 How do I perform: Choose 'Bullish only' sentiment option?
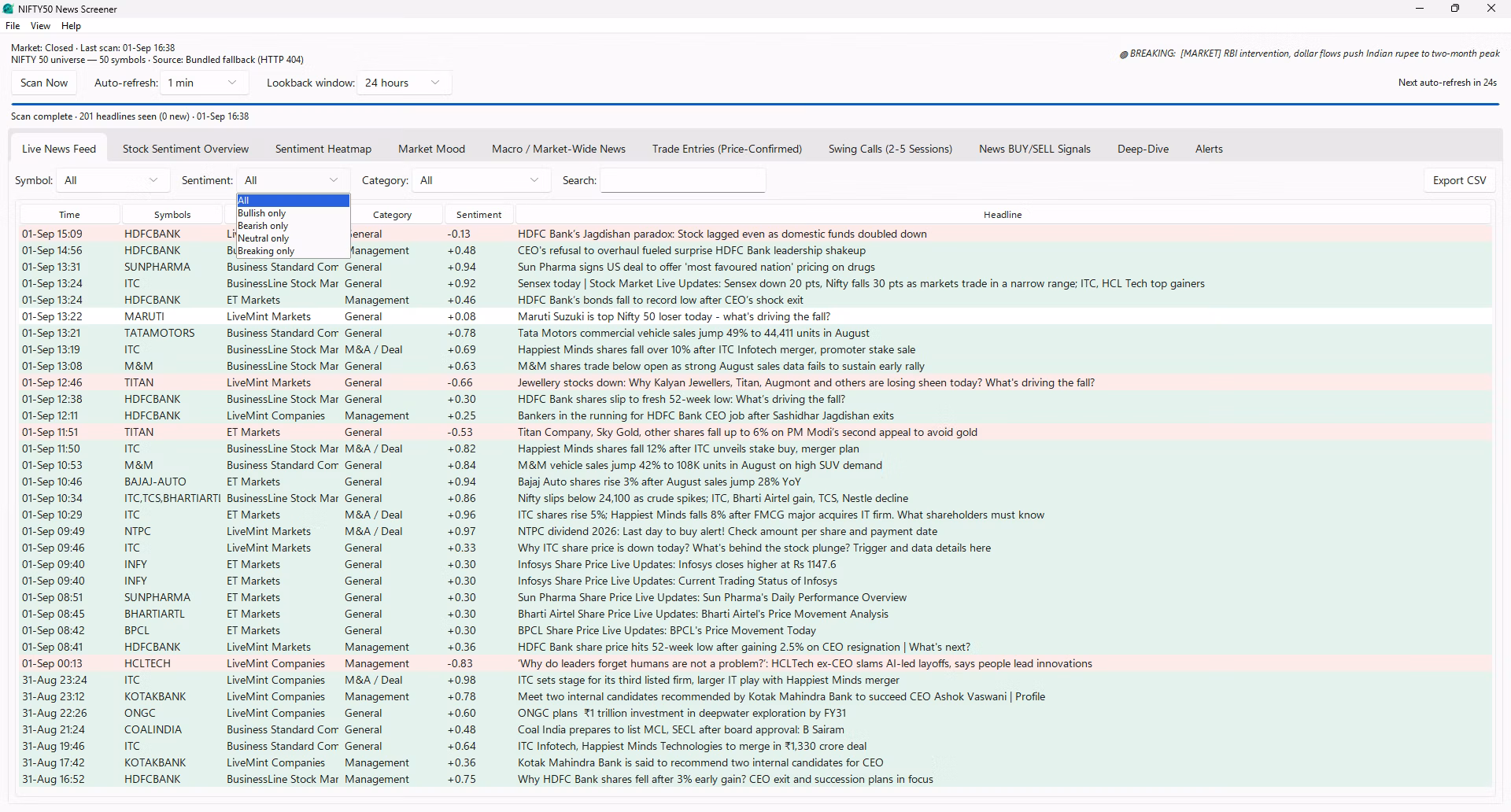(293, 213)
